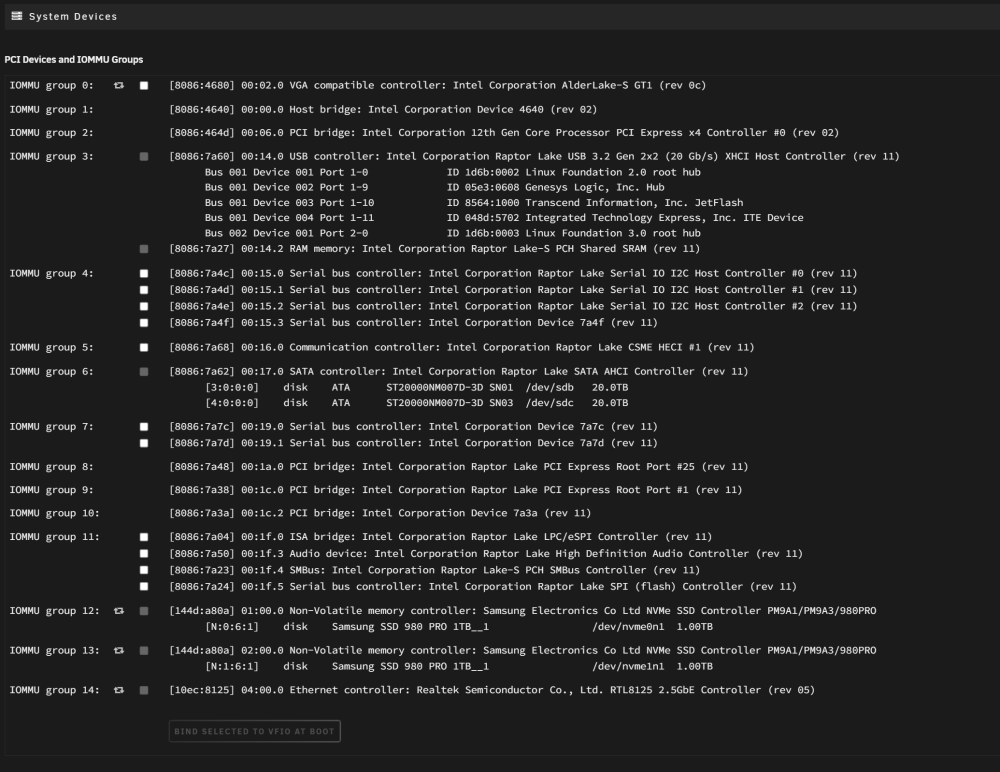Select the I2C Host Controller #2 checkbox

(144, 306)
